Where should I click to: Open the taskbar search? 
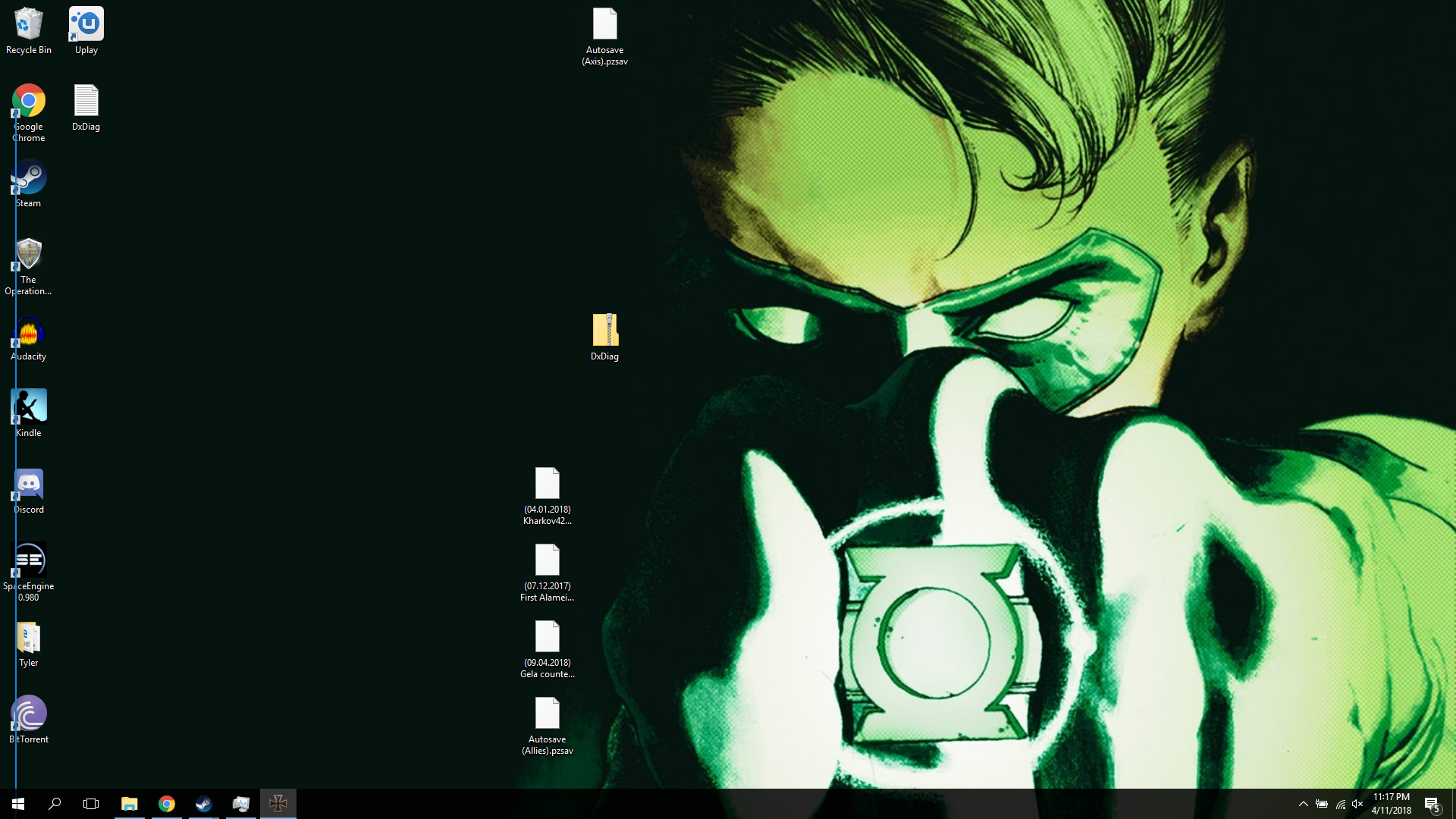click(55, 804)
